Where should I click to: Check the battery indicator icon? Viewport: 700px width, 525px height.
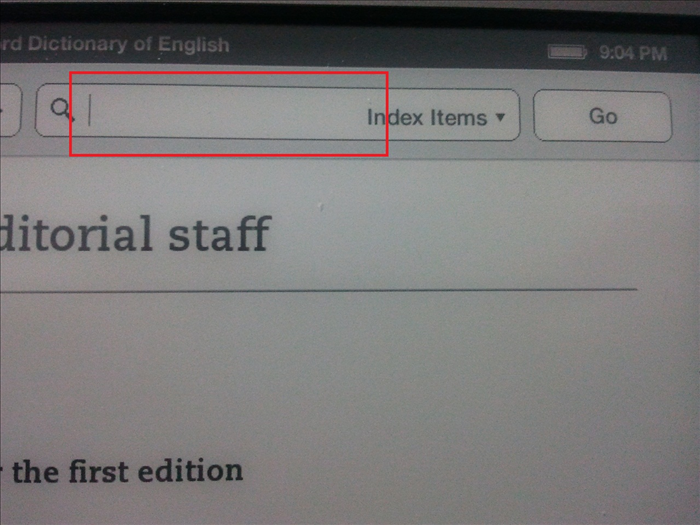click(x=567, y=52)
